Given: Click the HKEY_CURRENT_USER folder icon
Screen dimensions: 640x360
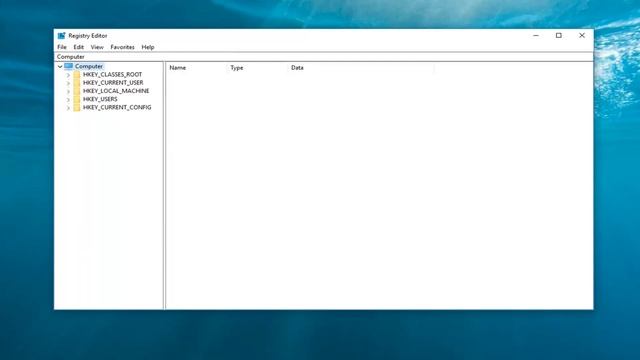Looking at the screenshot, I should tap(77, 83).
